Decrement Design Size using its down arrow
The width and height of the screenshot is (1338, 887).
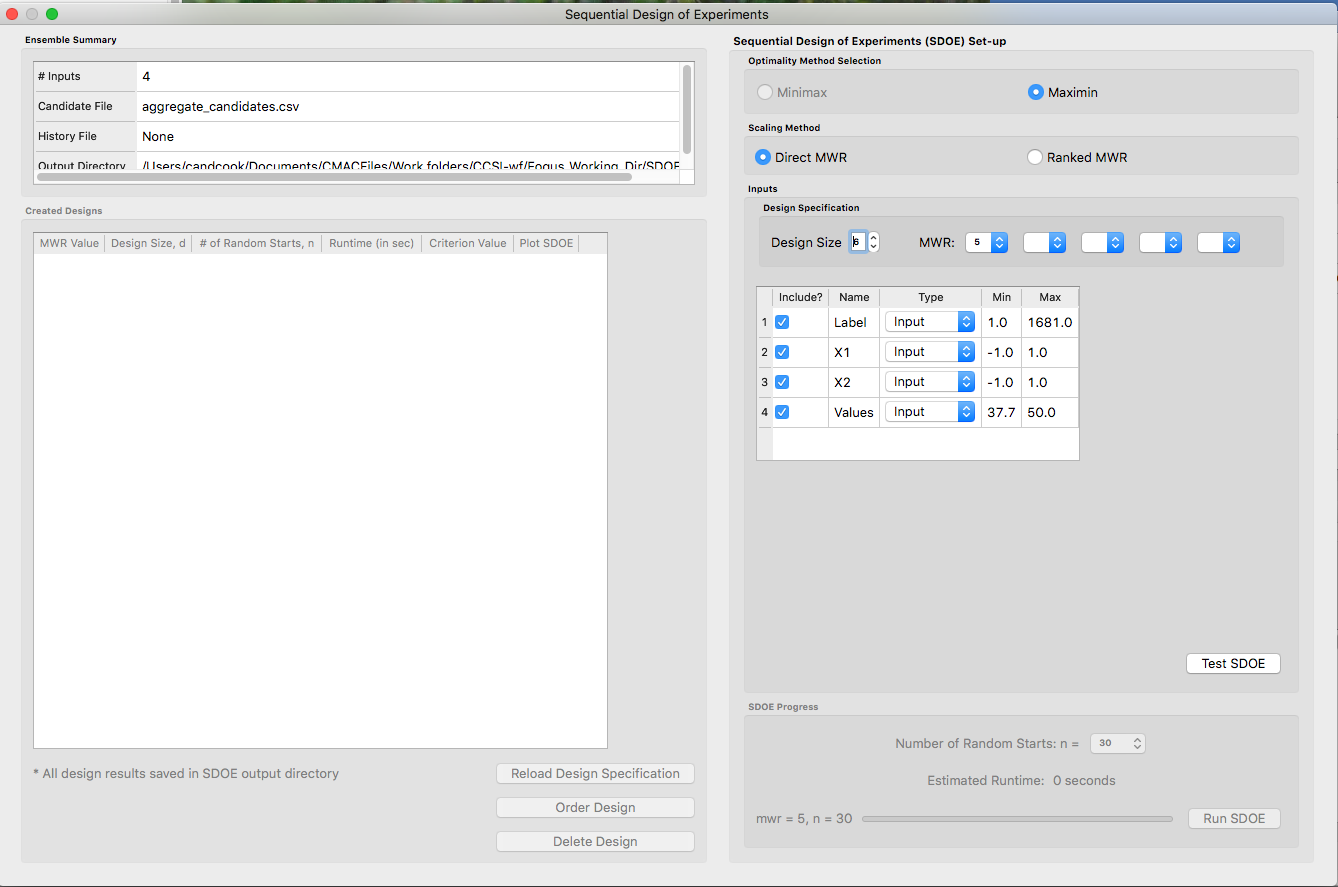point(872,247)
